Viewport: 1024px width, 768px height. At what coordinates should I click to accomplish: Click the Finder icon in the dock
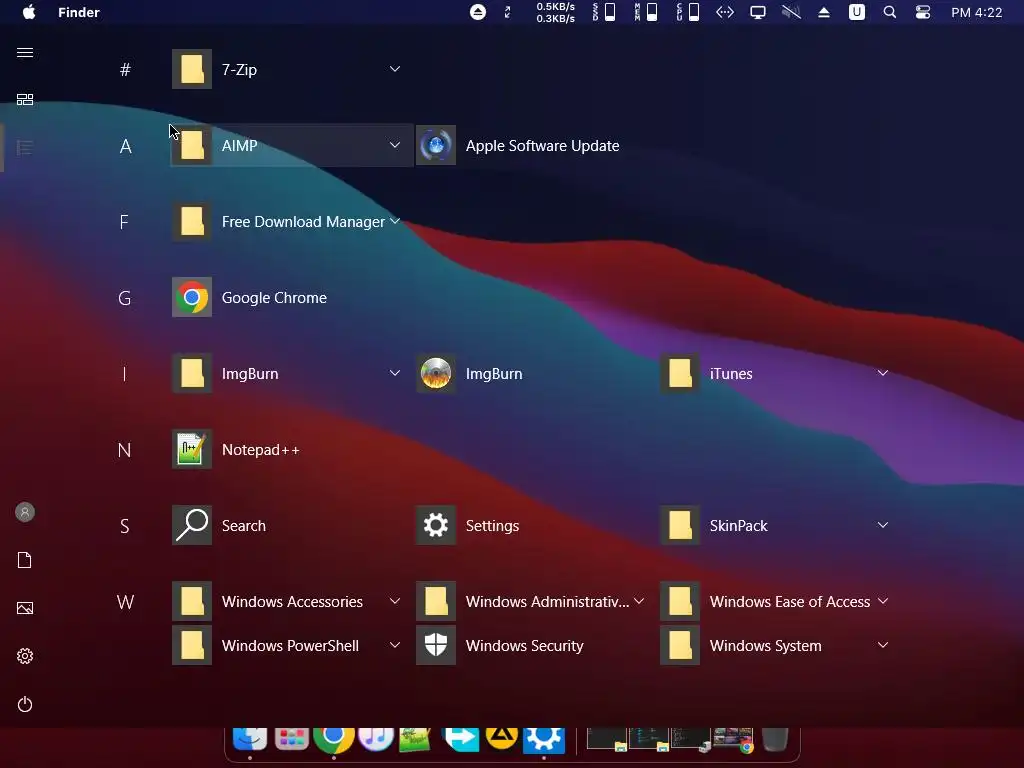pyautogui.click(x=250, y=738)
